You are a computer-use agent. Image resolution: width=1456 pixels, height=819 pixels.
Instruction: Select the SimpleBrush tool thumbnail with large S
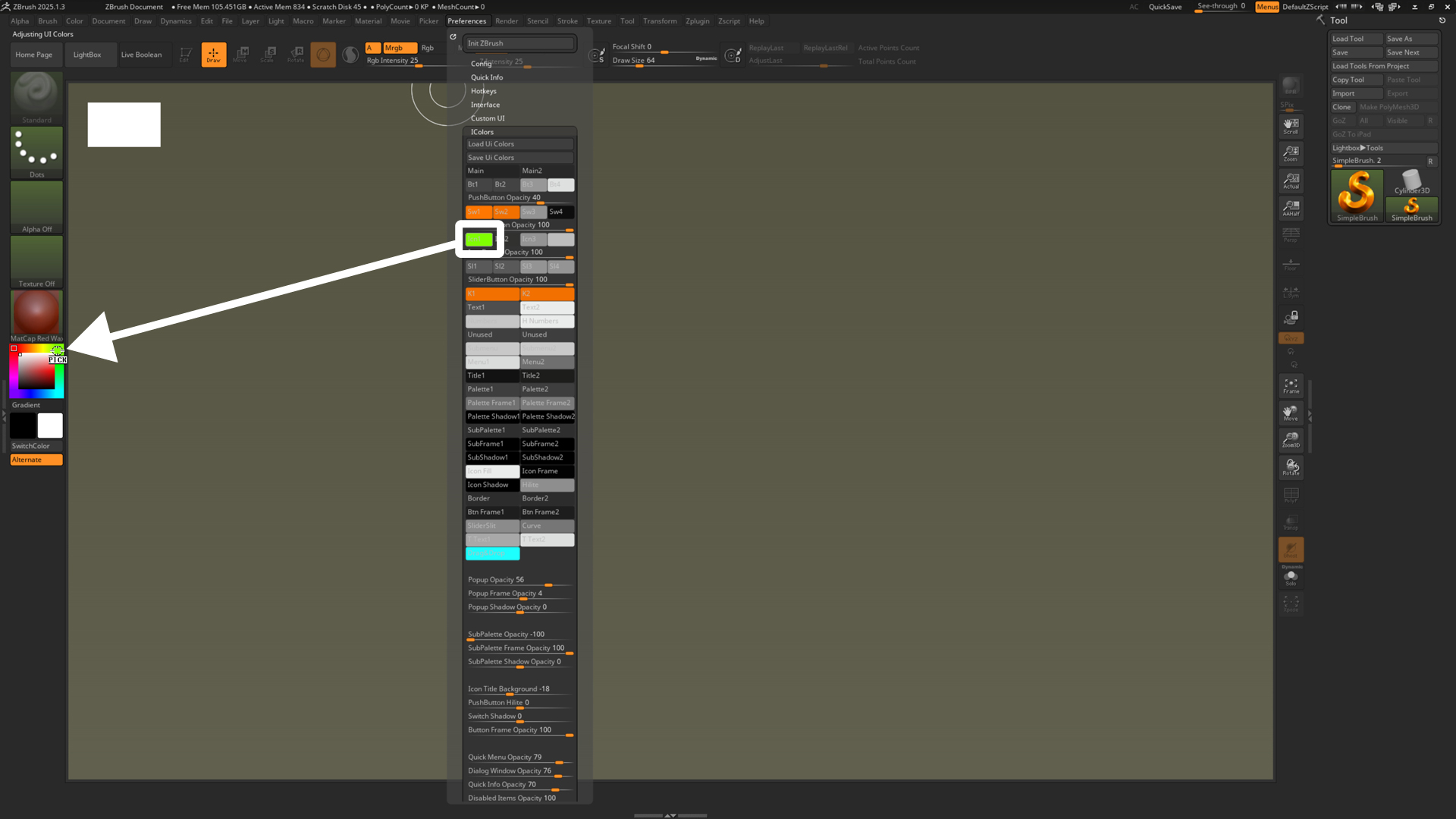click(1357, 196)
